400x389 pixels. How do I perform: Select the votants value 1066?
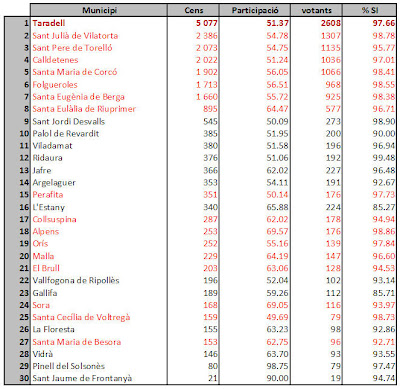click(331, 72)
